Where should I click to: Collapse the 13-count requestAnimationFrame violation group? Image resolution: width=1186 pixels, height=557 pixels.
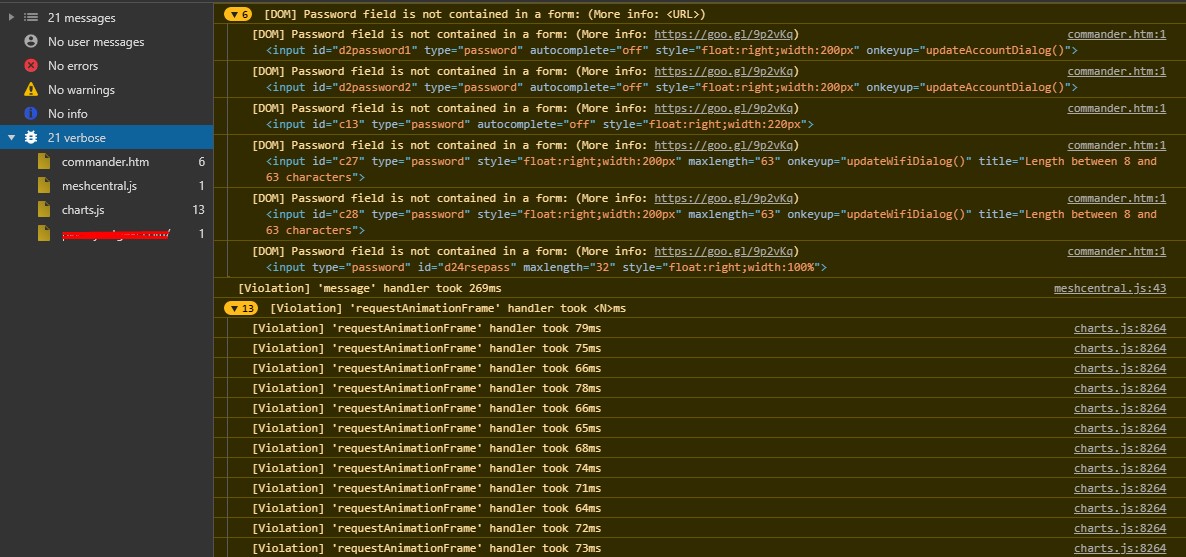click(x=242, y=308)
